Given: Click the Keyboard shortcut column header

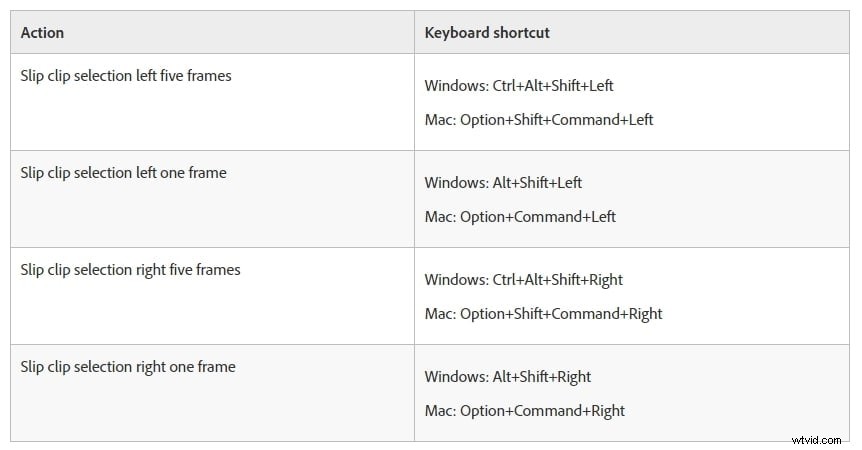Looking at the screenshot, I should pyautogui.click(x=487, y=33).
